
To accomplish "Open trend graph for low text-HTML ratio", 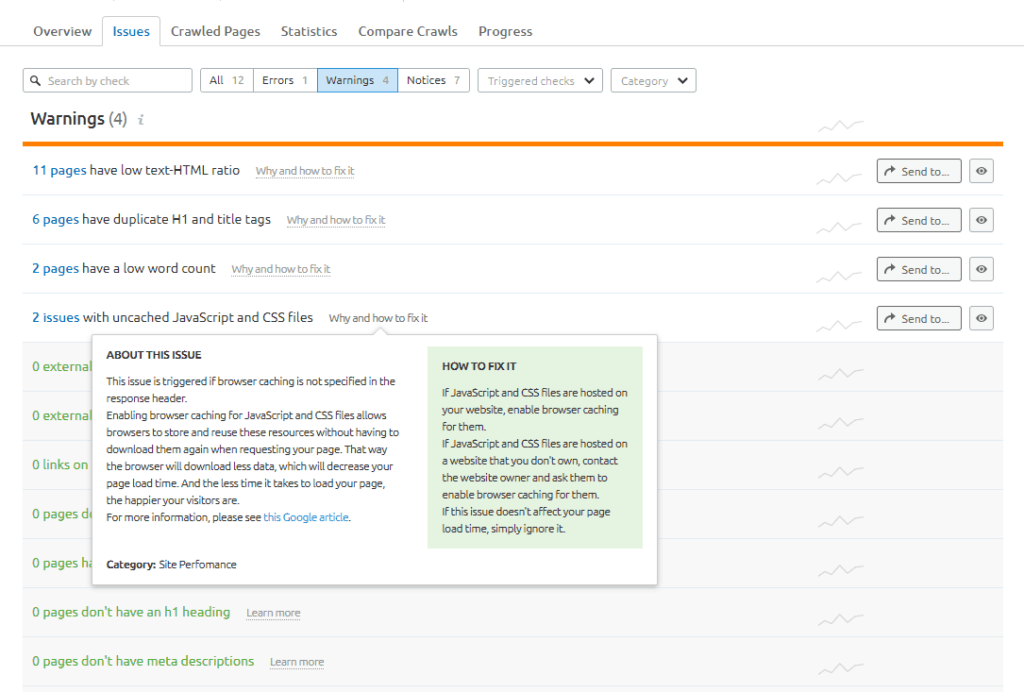I will pos(839,177).
